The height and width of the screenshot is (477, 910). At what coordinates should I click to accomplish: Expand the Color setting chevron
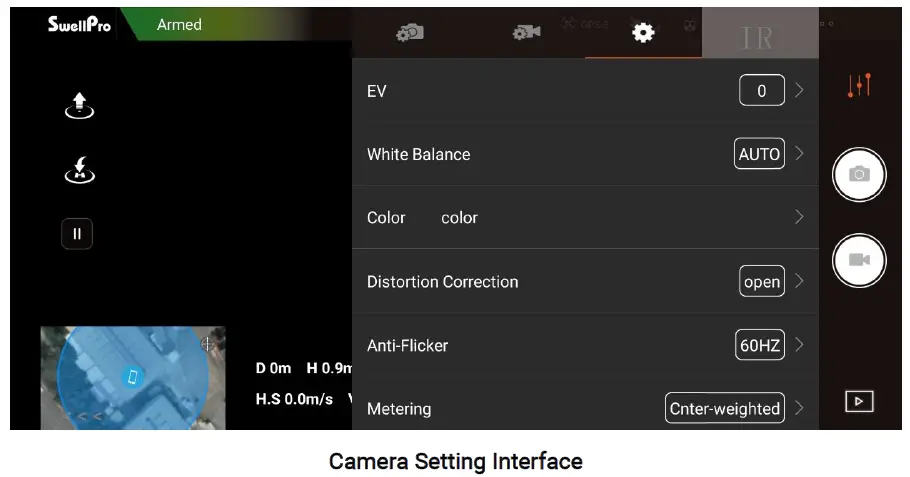point(799,217)
